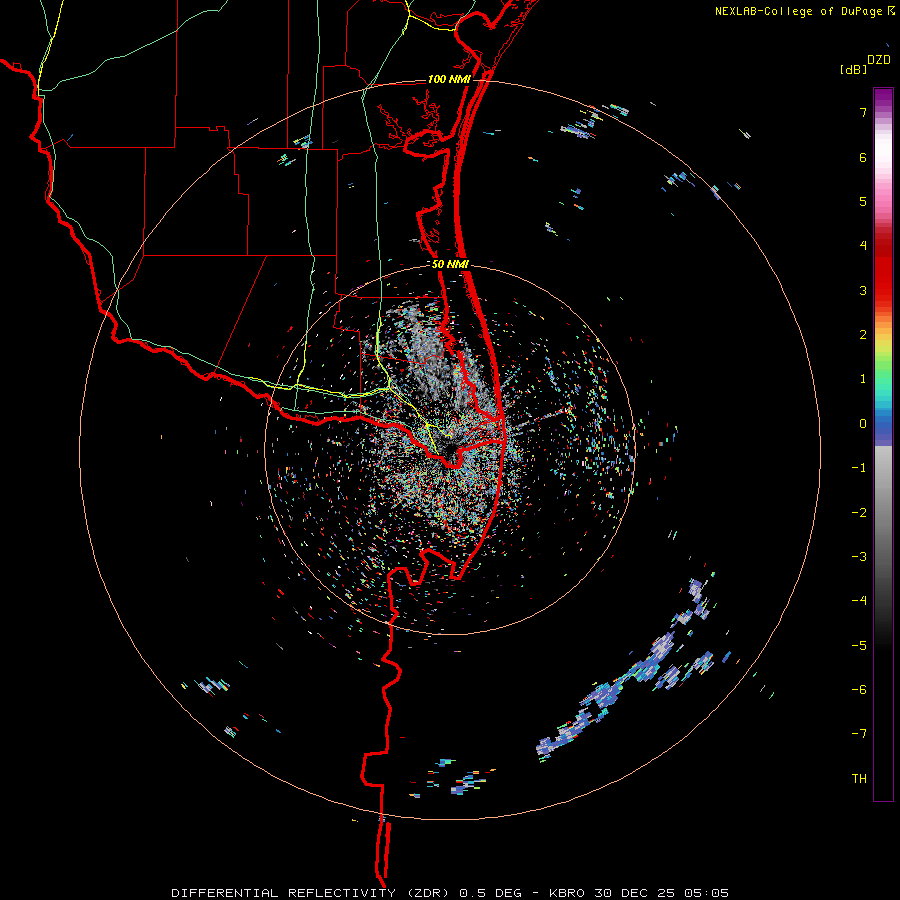Click the 7 dB value on color scale

point(863,112)
